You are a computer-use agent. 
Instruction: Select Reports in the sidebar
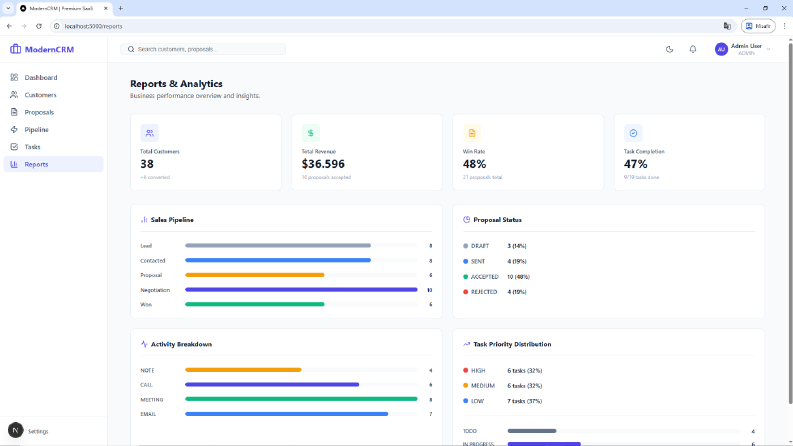(53, 164)
